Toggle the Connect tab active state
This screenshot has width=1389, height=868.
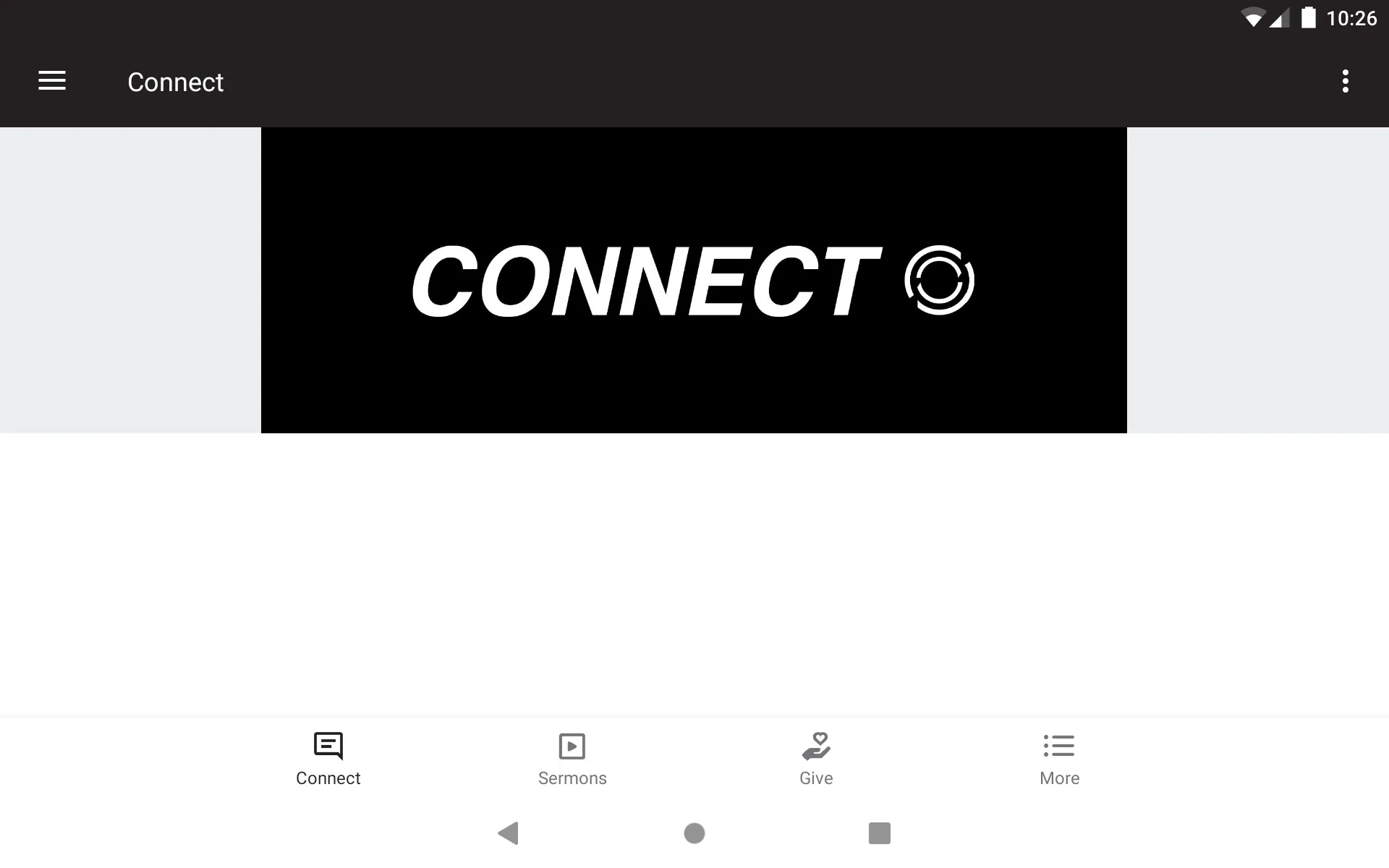click(328, 757)
